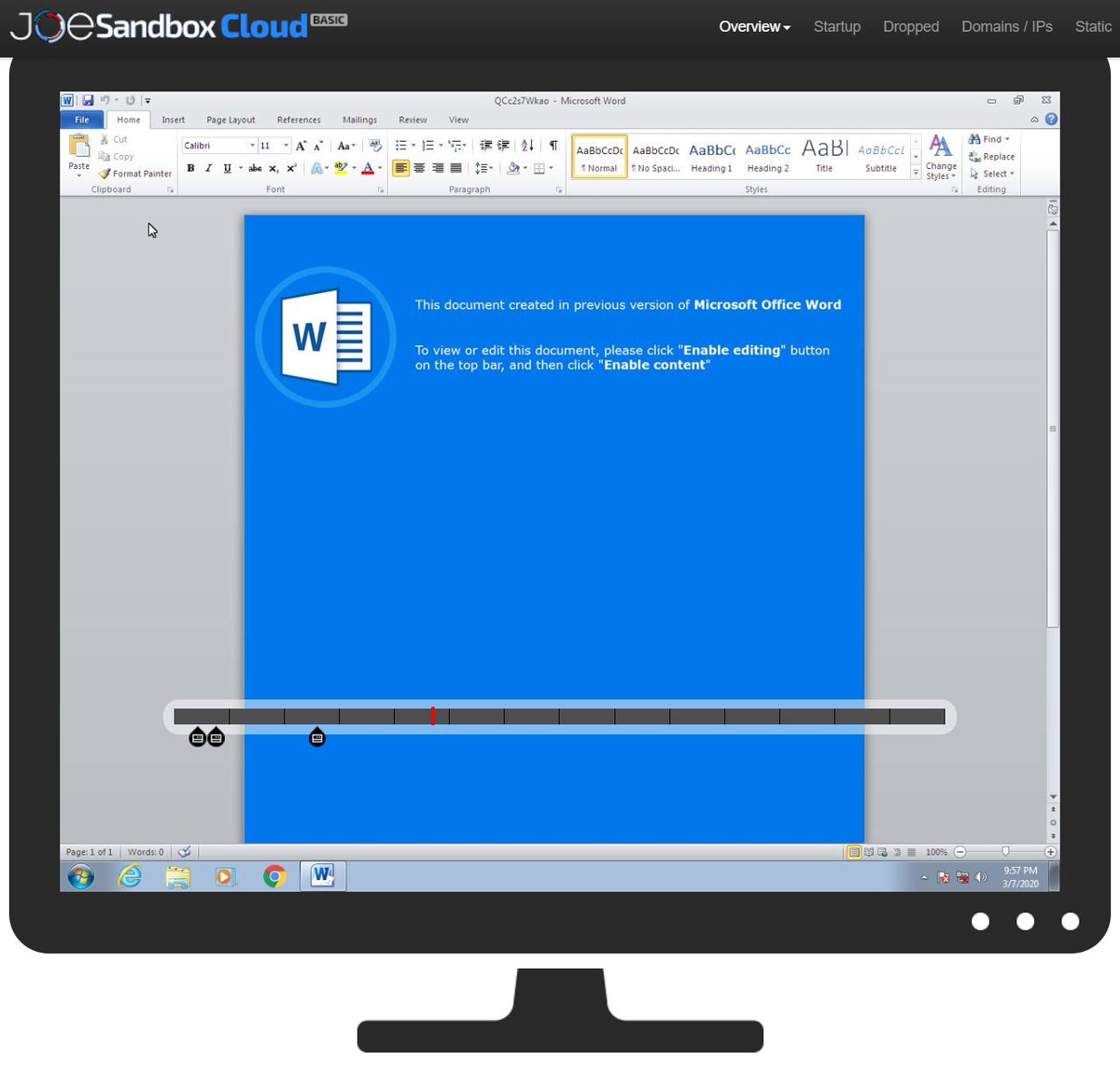Apply the Heading 1 style
The image size is (1120, 1075).
[711, 156]
